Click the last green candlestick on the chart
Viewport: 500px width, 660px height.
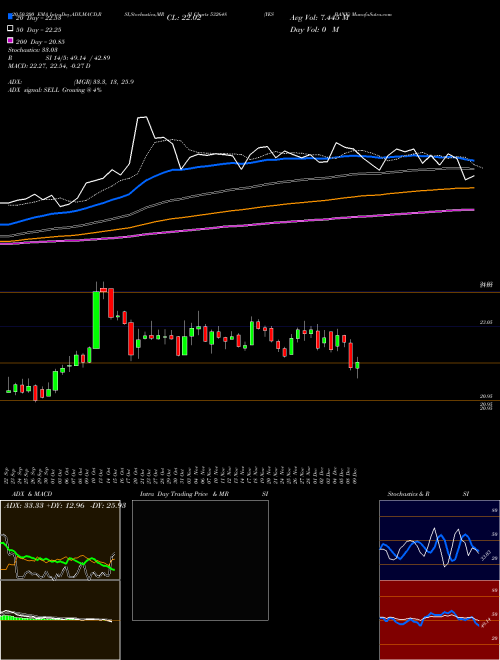(x=357, y=365)
